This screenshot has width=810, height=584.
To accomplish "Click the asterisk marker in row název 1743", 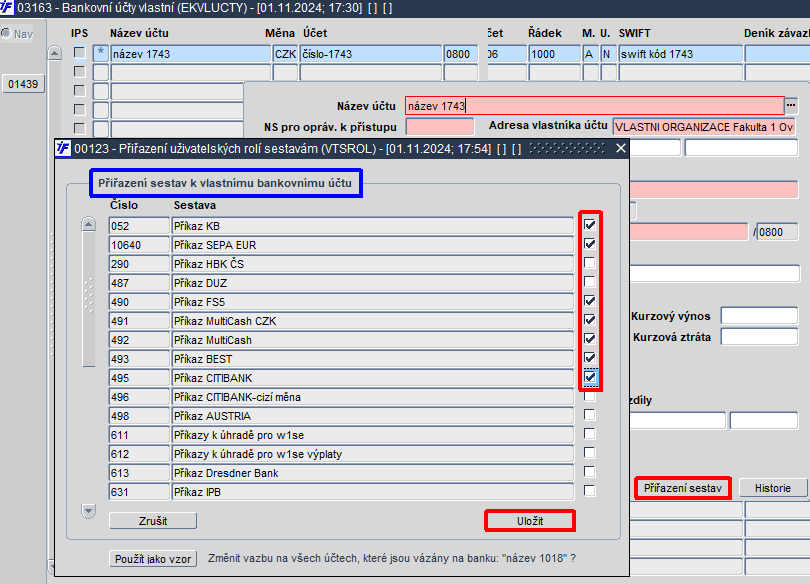I will [x=101, y=53].
